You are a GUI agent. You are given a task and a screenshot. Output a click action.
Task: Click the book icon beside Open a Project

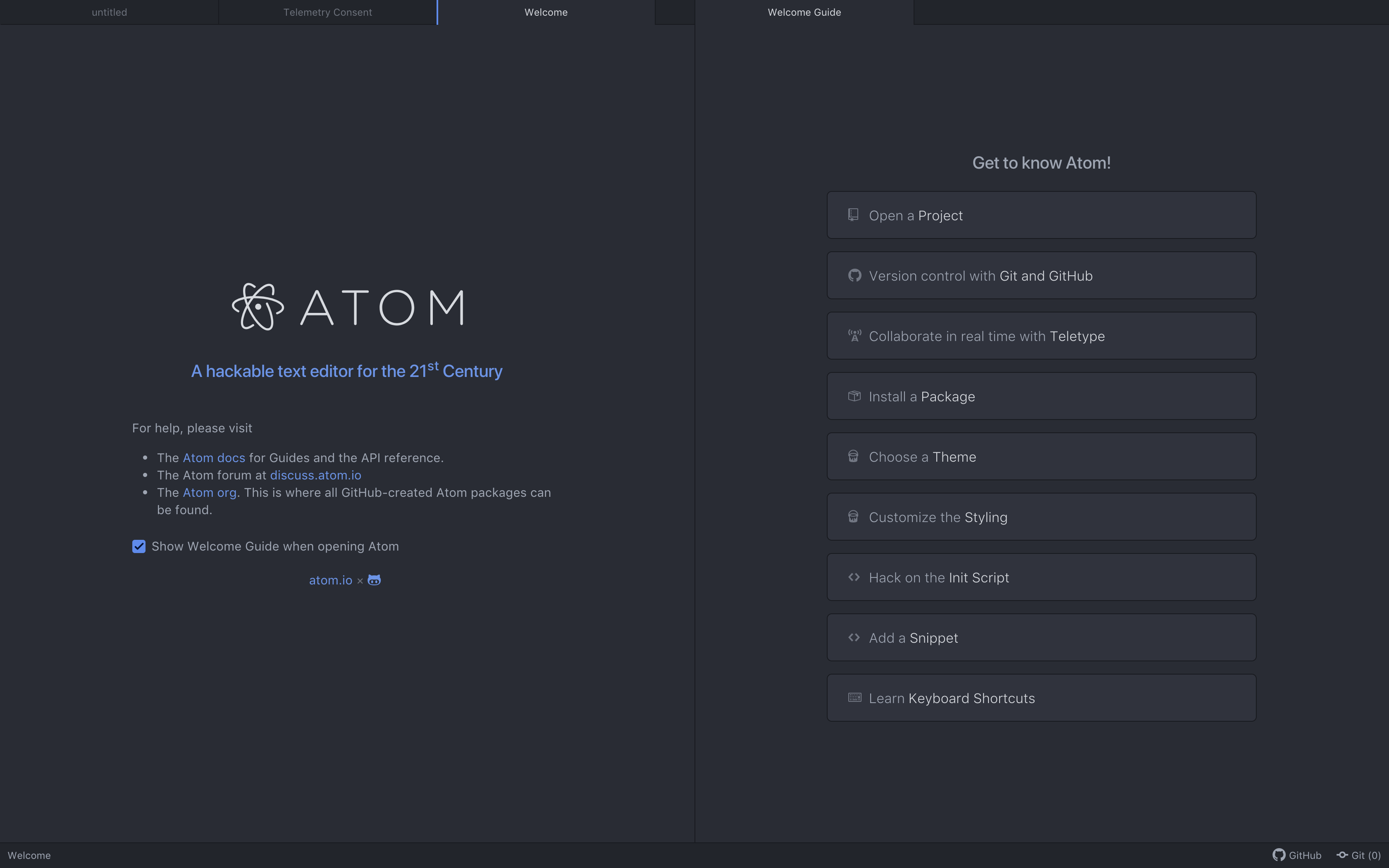click(x=854, y=215)
